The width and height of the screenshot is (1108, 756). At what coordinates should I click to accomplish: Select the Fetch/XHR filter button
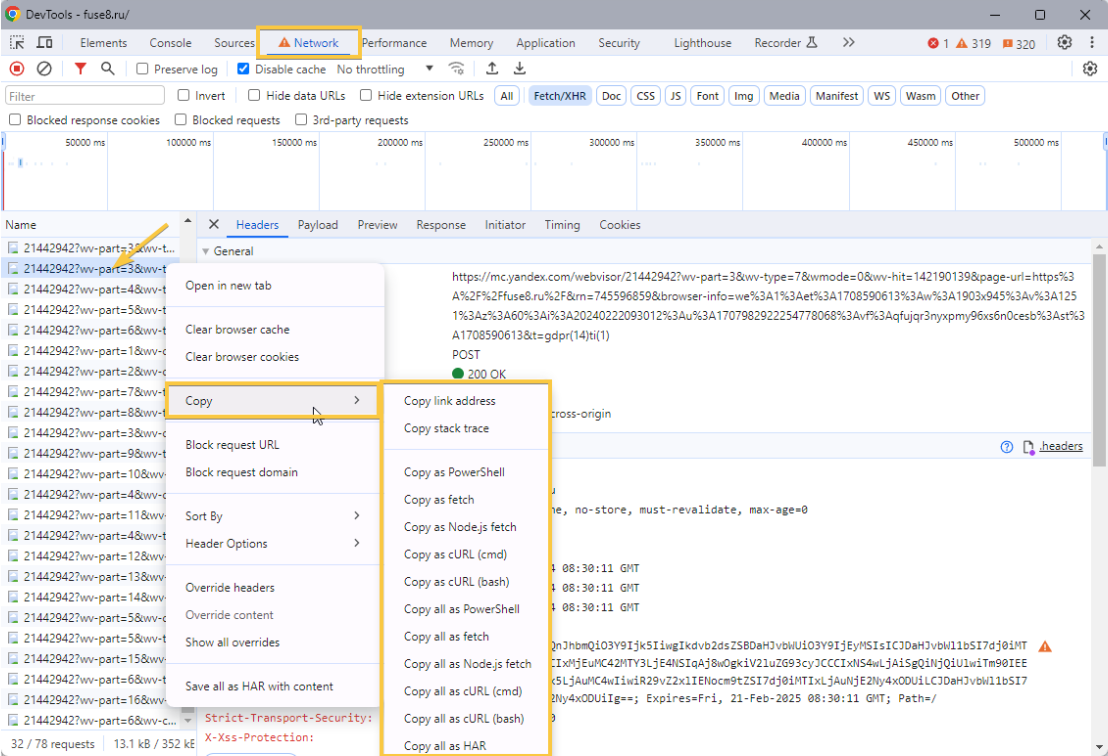[559, 96]
